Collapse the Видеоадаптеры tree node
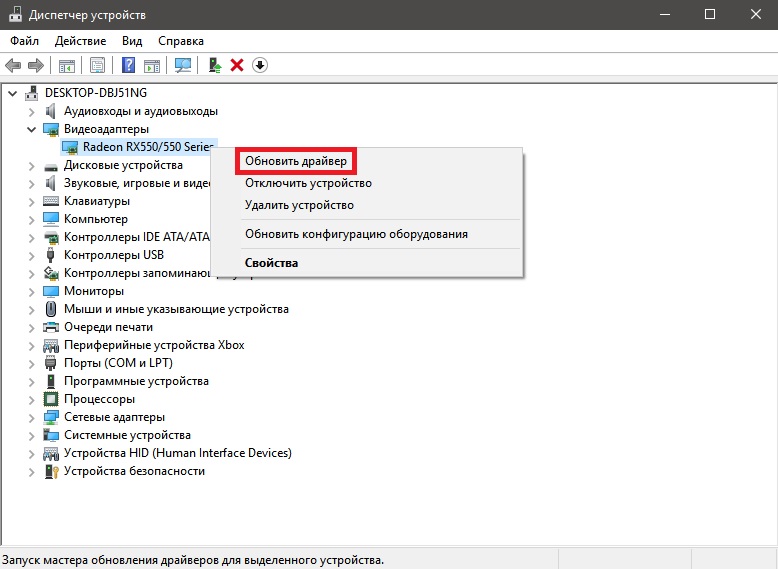 pos(31,129)
